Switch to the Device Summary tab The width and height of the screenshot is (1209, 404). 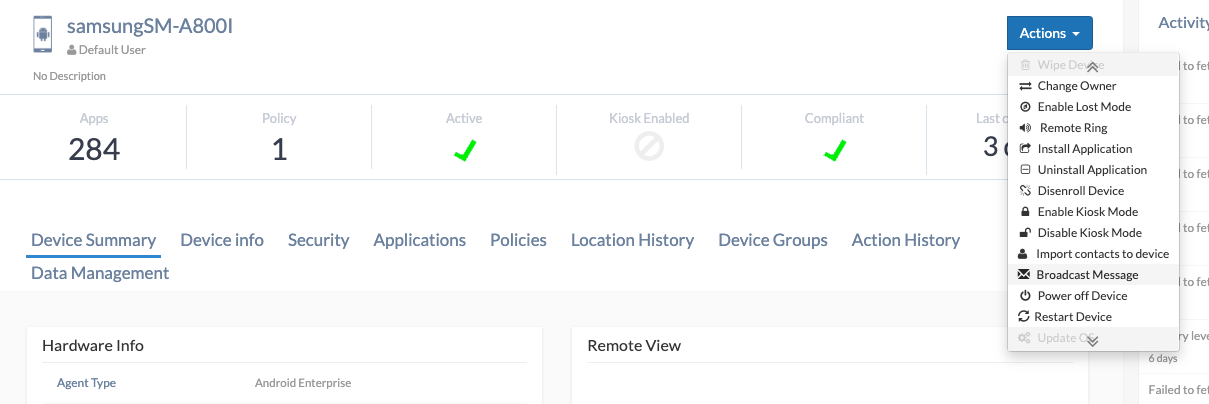coord(94,240)
